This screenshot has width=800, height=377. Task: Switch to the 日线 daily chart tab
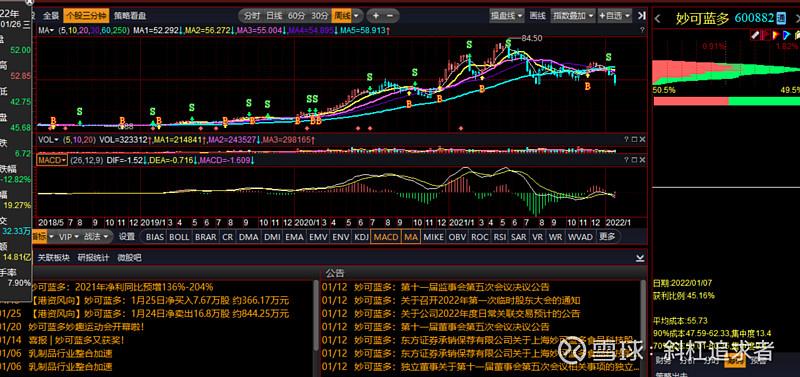274,16
